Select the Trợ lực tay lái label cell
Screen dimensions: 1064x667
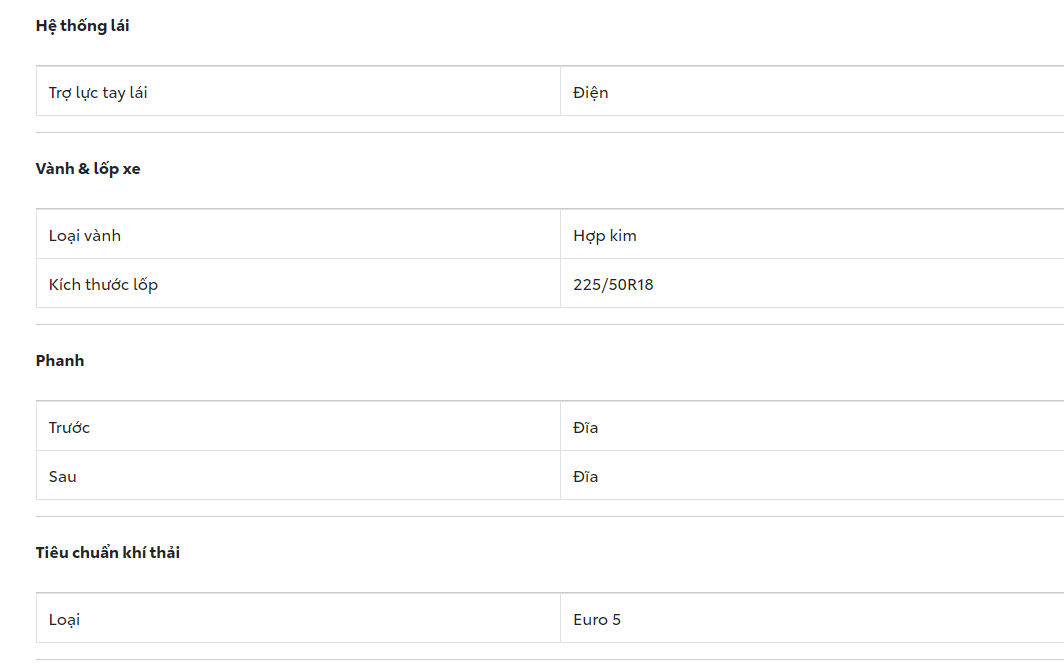98,93
